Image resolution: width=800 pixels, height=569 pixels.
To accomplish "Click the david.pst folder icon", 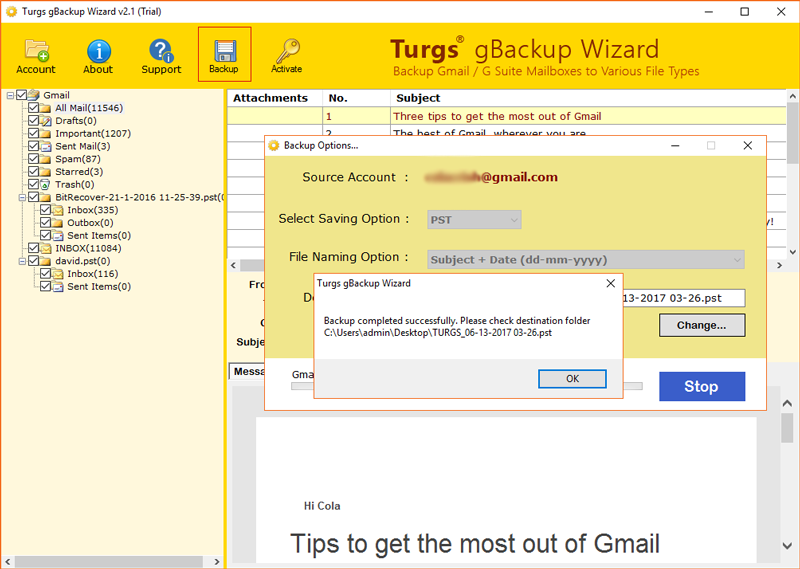I will pyautogui.click(x=45, y=261).
